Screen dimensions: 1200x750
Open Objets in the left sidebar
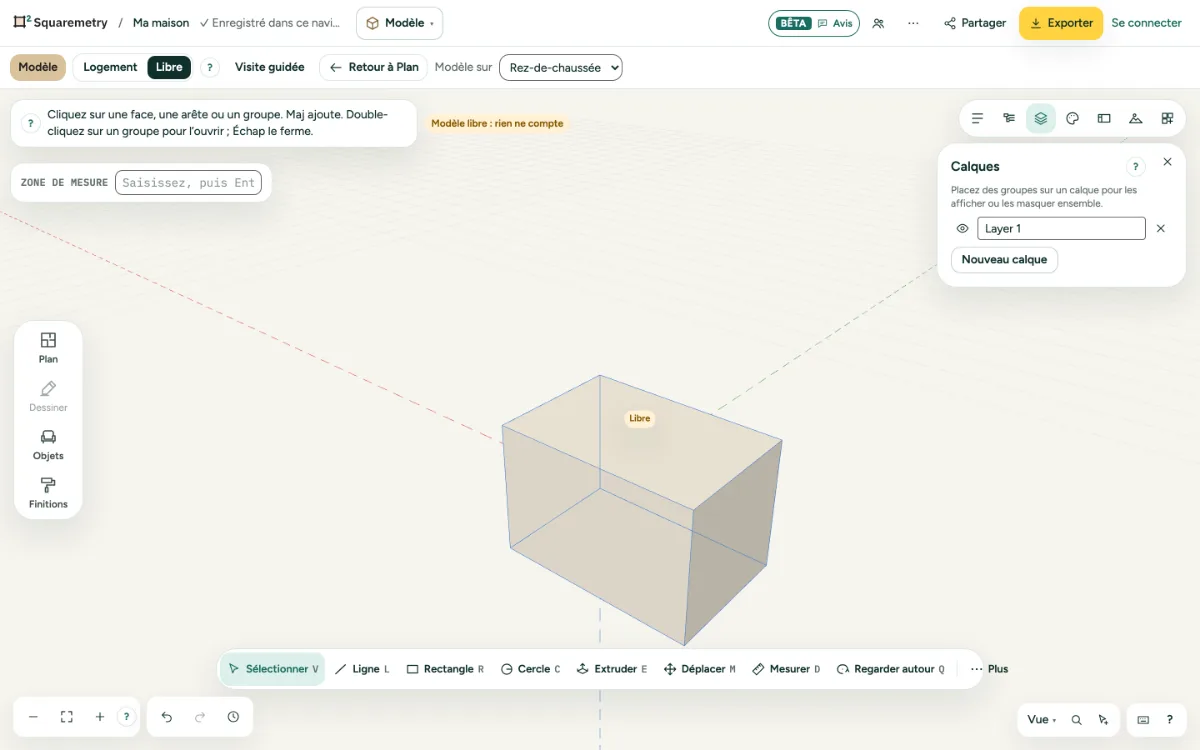[x=48, y=445]
